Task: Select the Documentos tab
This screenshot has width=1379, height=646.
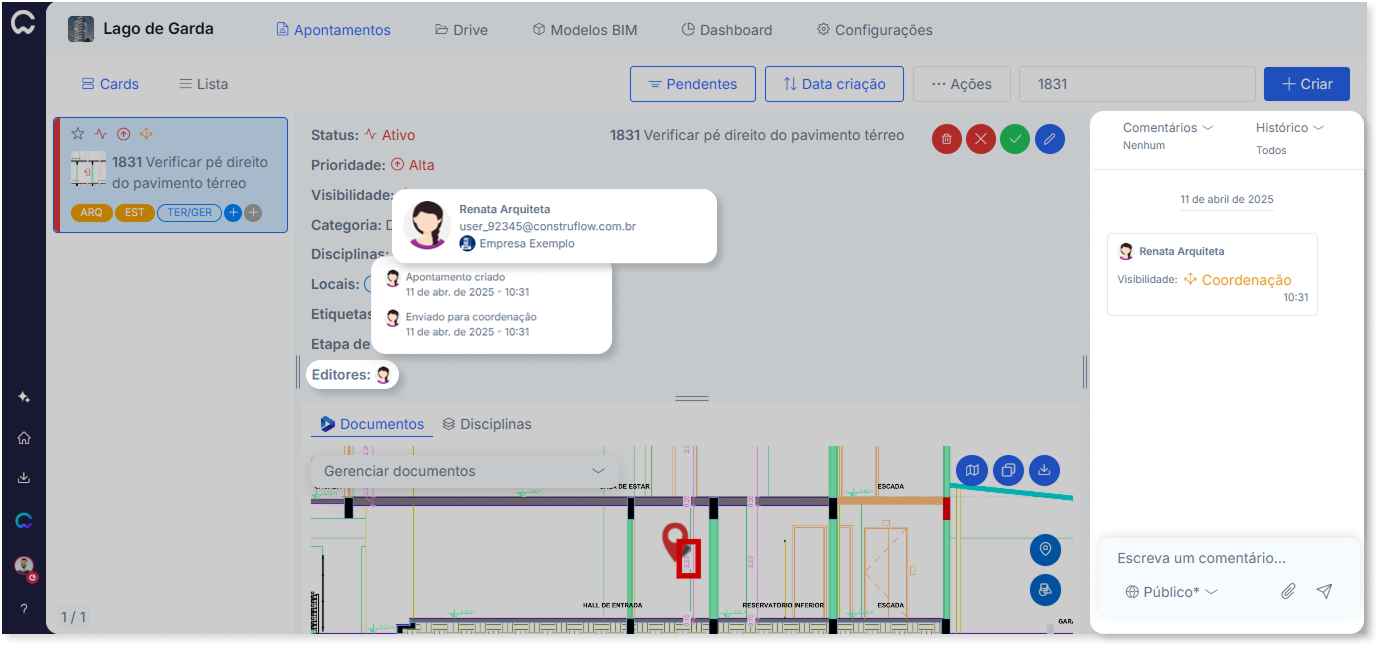Action: 372,424
